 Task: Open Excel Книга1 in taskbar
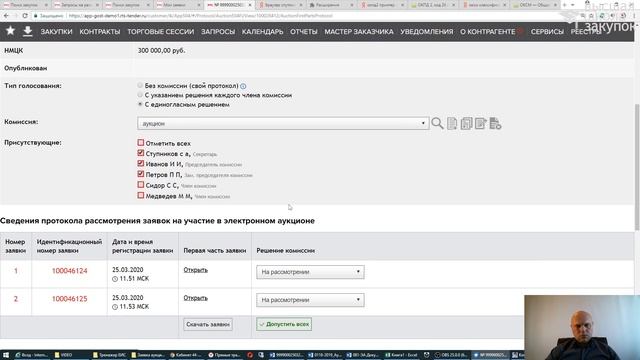click(402, 355)
